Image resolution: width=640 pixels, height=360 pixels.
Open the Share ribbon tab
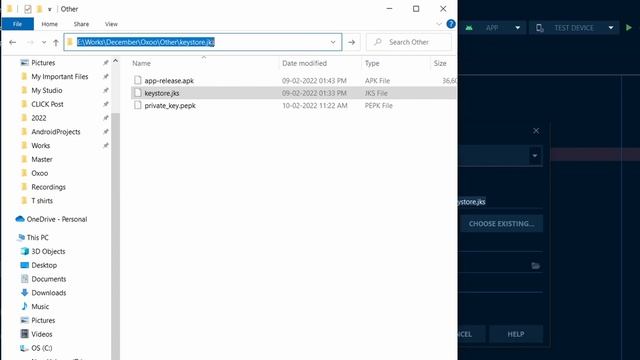point(81,24)
